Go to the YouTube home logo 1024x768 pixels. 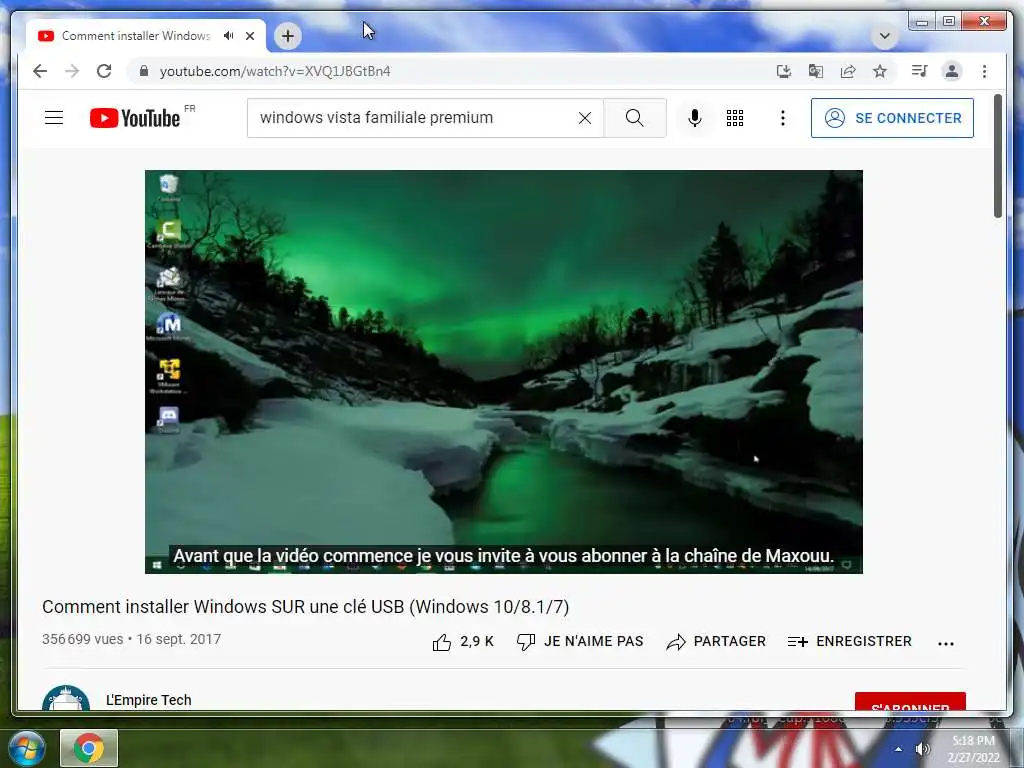(135, 118)
